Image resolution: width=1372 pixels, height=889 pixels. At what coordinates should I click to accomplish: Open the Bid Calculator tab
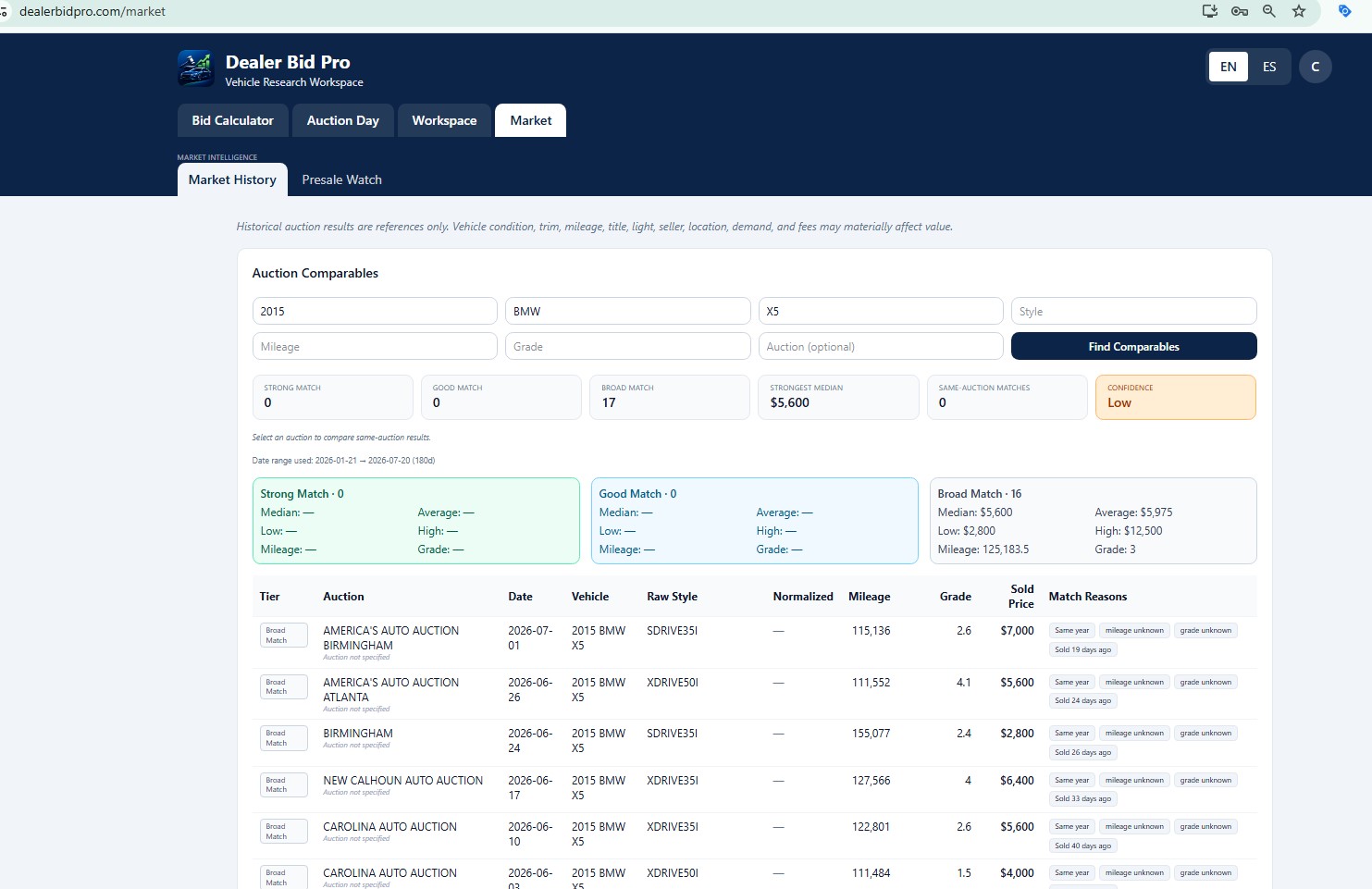[232, 120]
